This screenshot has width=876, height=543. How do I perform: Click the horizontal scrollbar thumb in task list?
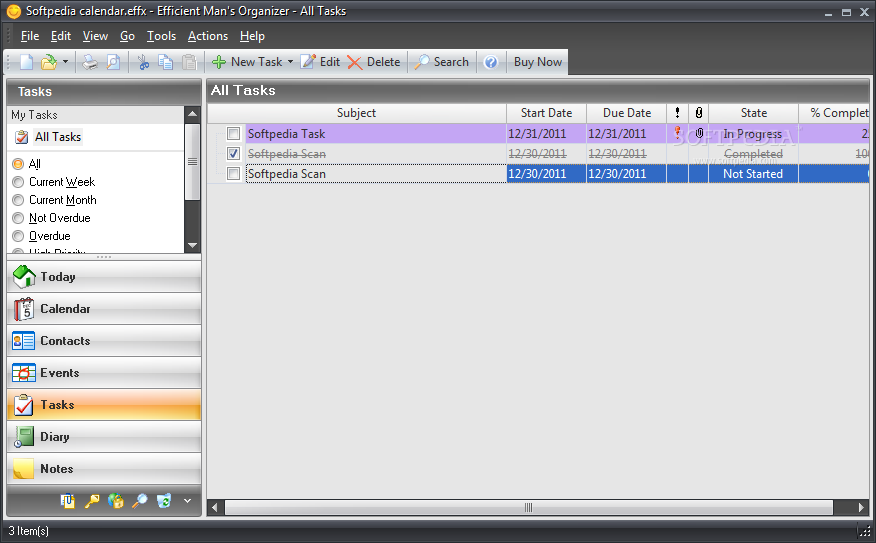tap(529, 507)
